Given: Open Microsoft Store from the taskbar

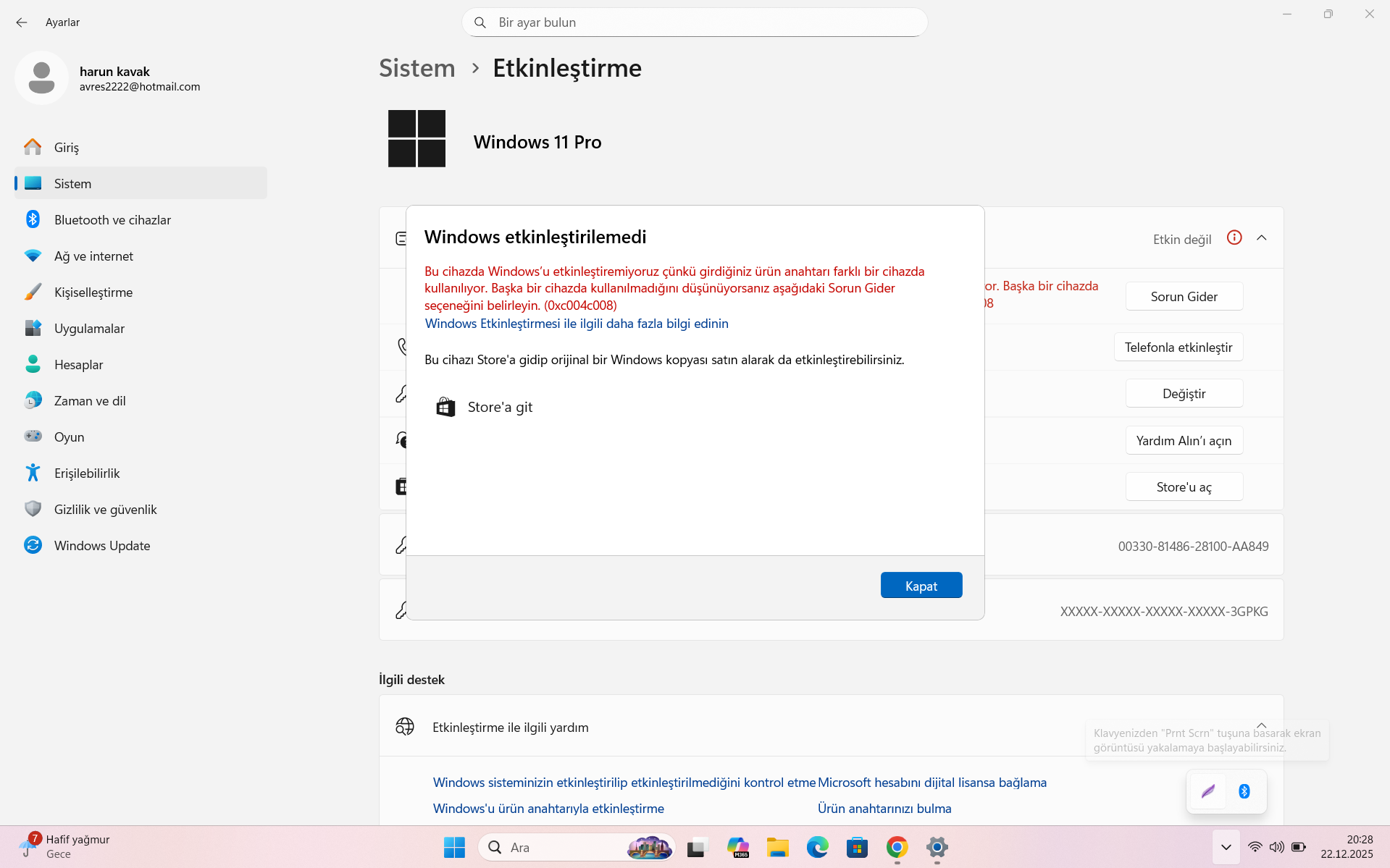Looking at the screenshot, I should coord(857,847).
